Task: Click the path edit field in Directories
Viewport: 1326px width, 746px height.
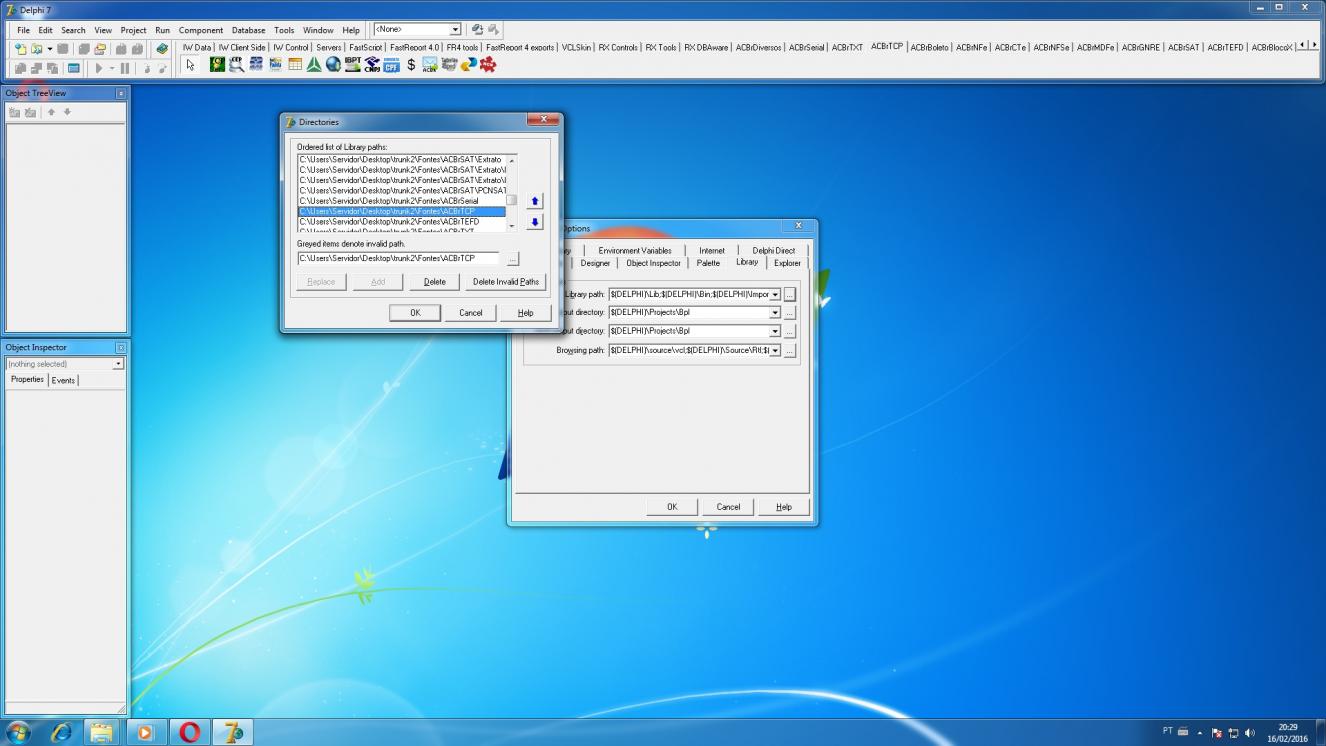Action: click(398, 258)
